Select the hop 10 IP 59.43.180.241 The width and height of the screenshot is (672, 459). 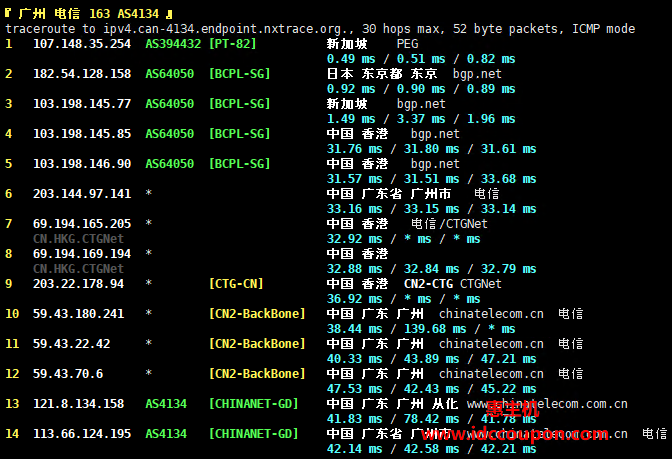coord(78,314)
